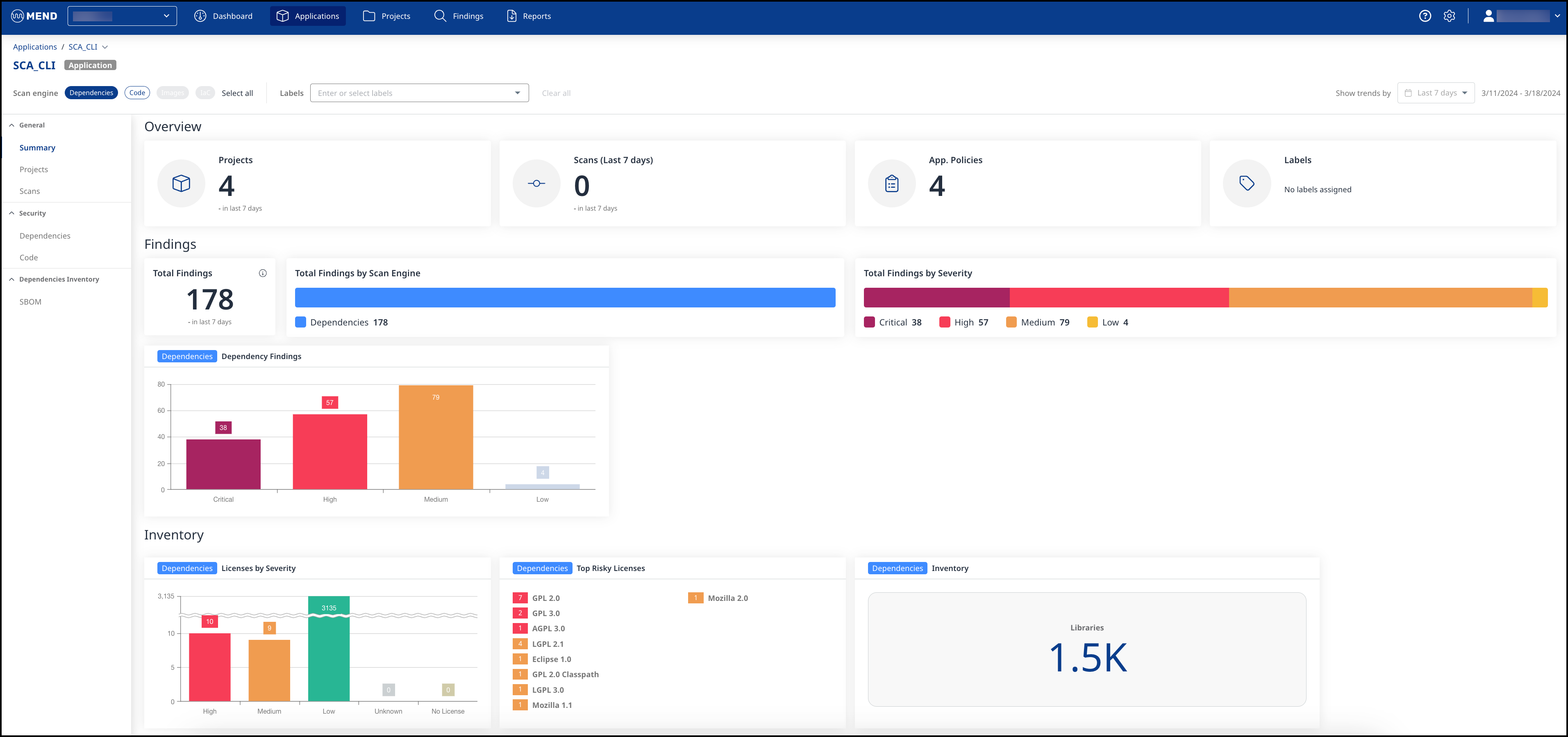The image size is (1568, 737).
Task: Click the Total Findings info icon
Action: coord(263,273)
